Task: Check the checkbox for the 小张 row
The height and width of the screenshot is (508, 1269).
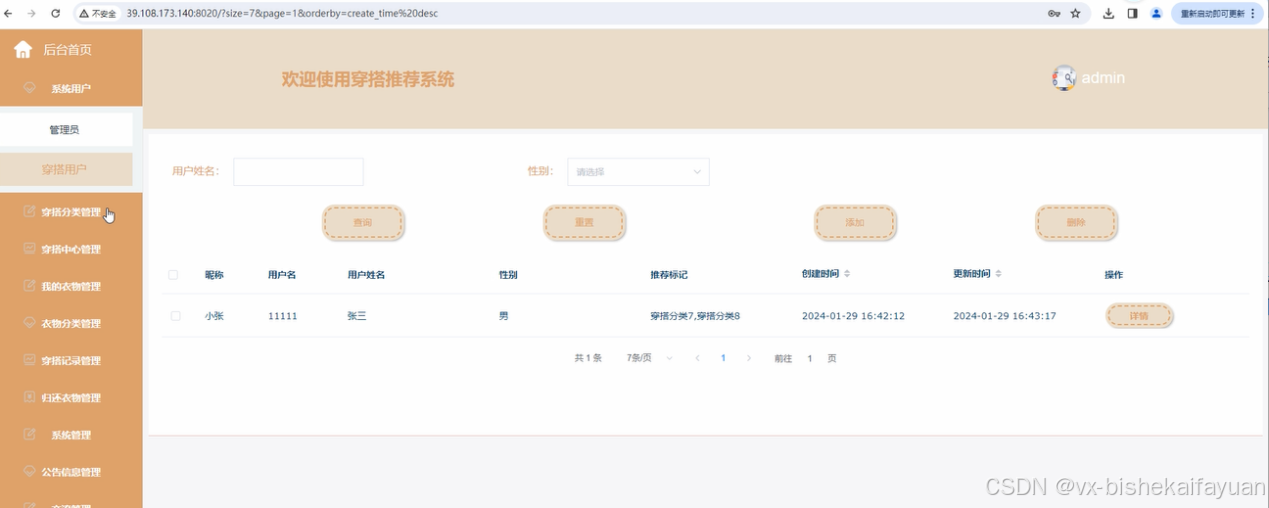Action: tap(175, 316)
